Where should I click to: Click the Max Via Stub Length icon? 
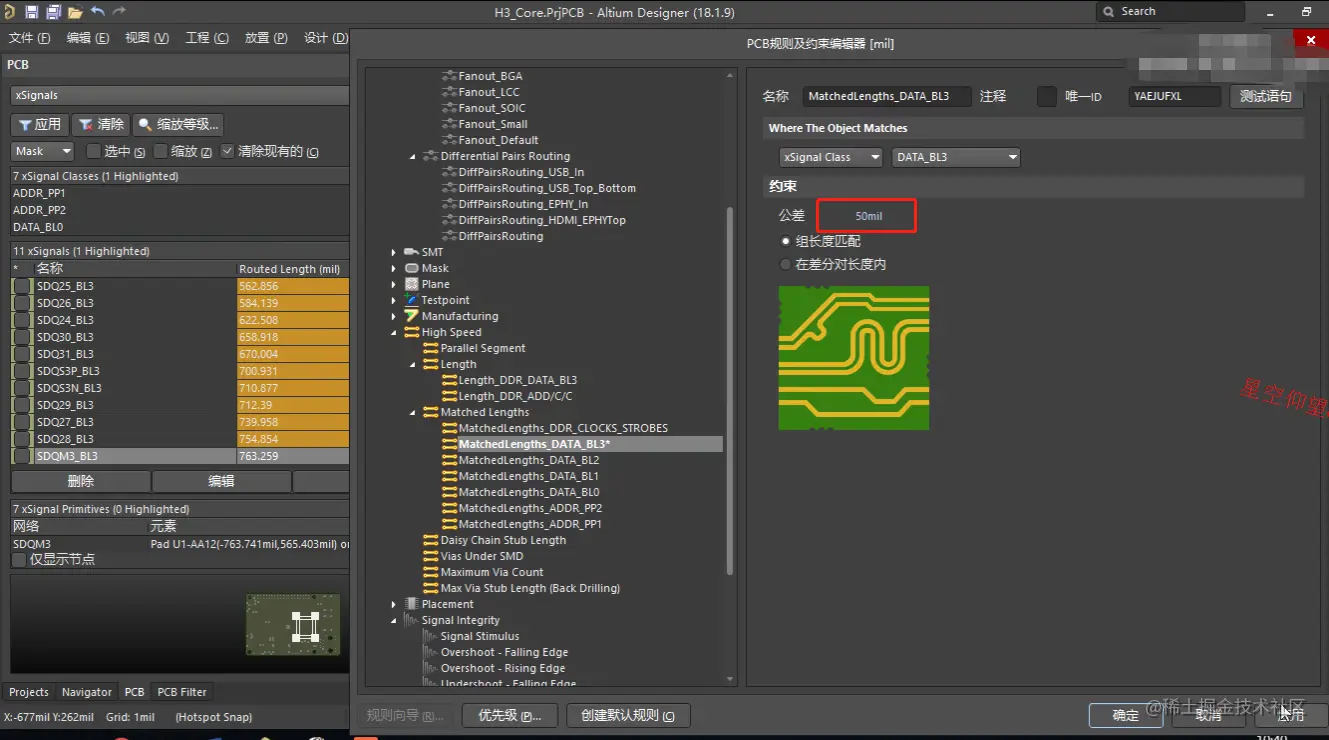tap(431, 588)
